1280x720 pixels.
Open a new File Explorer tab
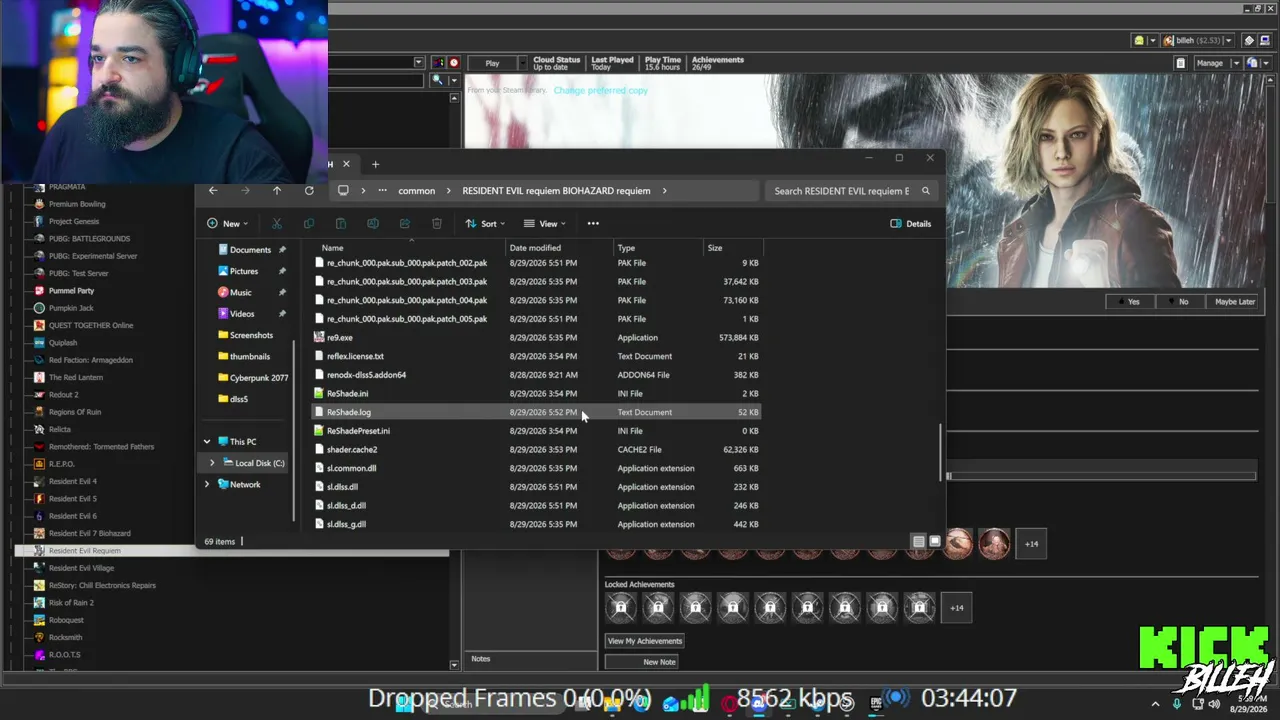375,164
